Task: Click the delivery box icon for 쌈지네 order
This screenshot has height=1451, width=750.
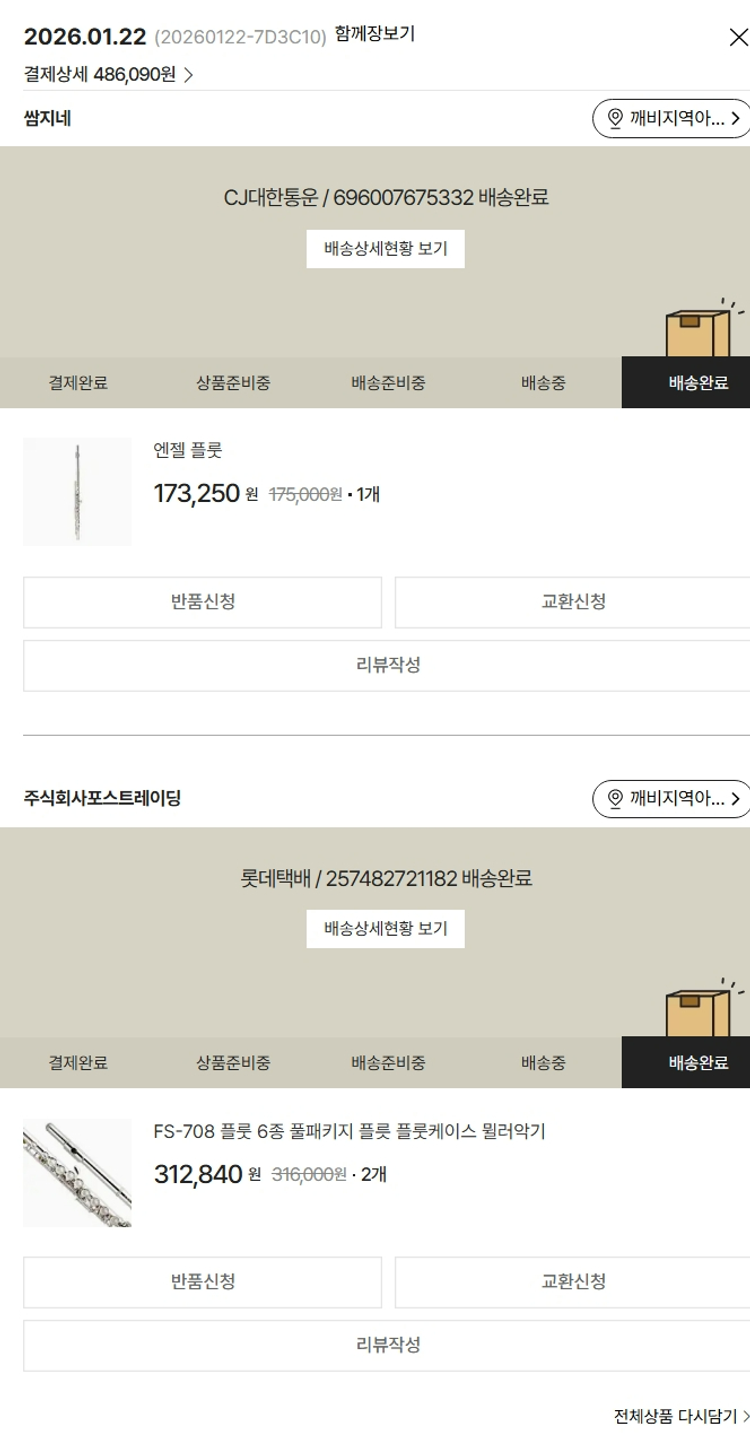Action: [x=698, y=332]
